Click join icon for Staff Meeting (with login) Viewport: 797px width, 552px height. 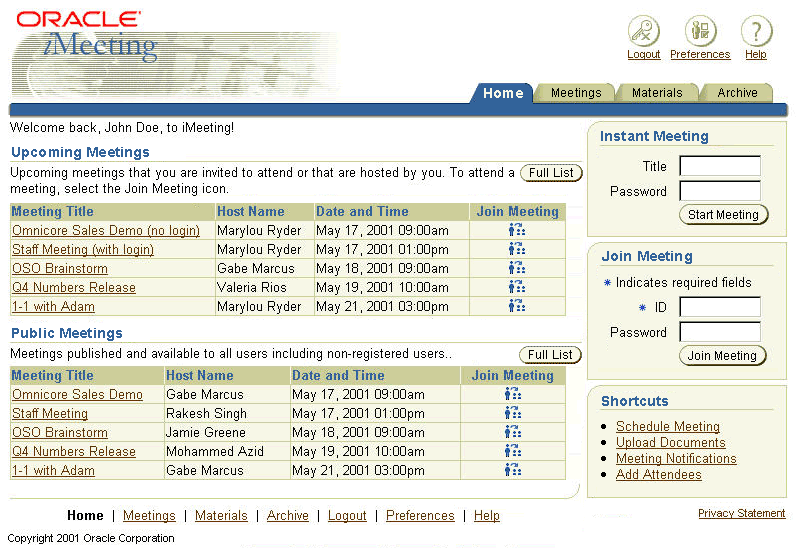click(x=517, y=249)
